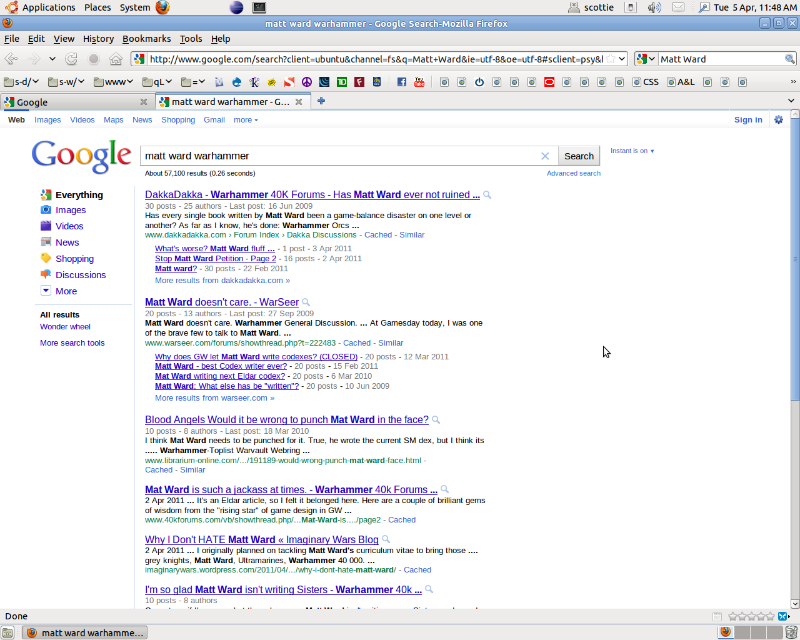
Task: Click magnifier beside Blood Angels result
Action: (x=436, y=420)
